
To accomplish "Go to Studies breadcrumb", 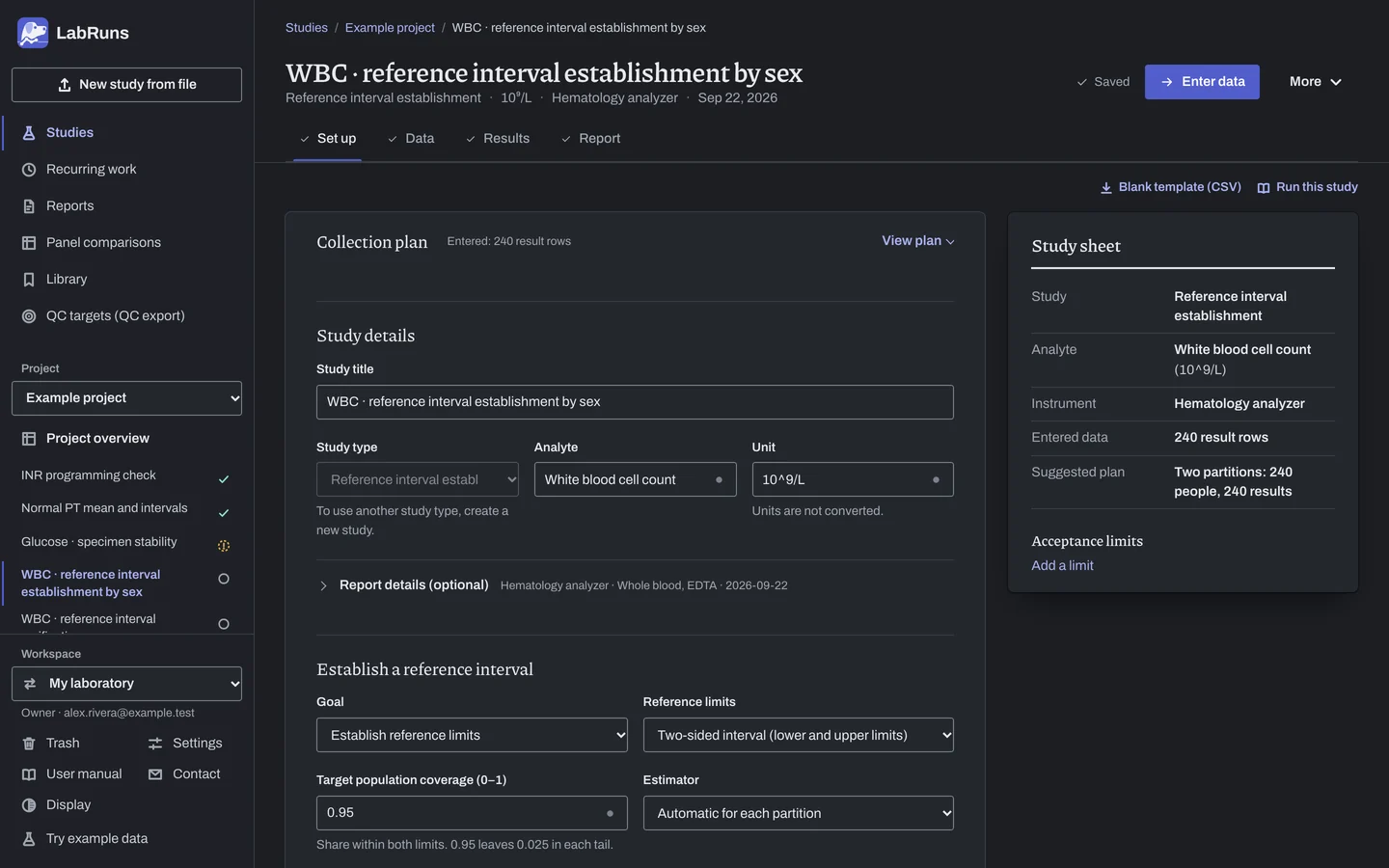I will 307,28.
